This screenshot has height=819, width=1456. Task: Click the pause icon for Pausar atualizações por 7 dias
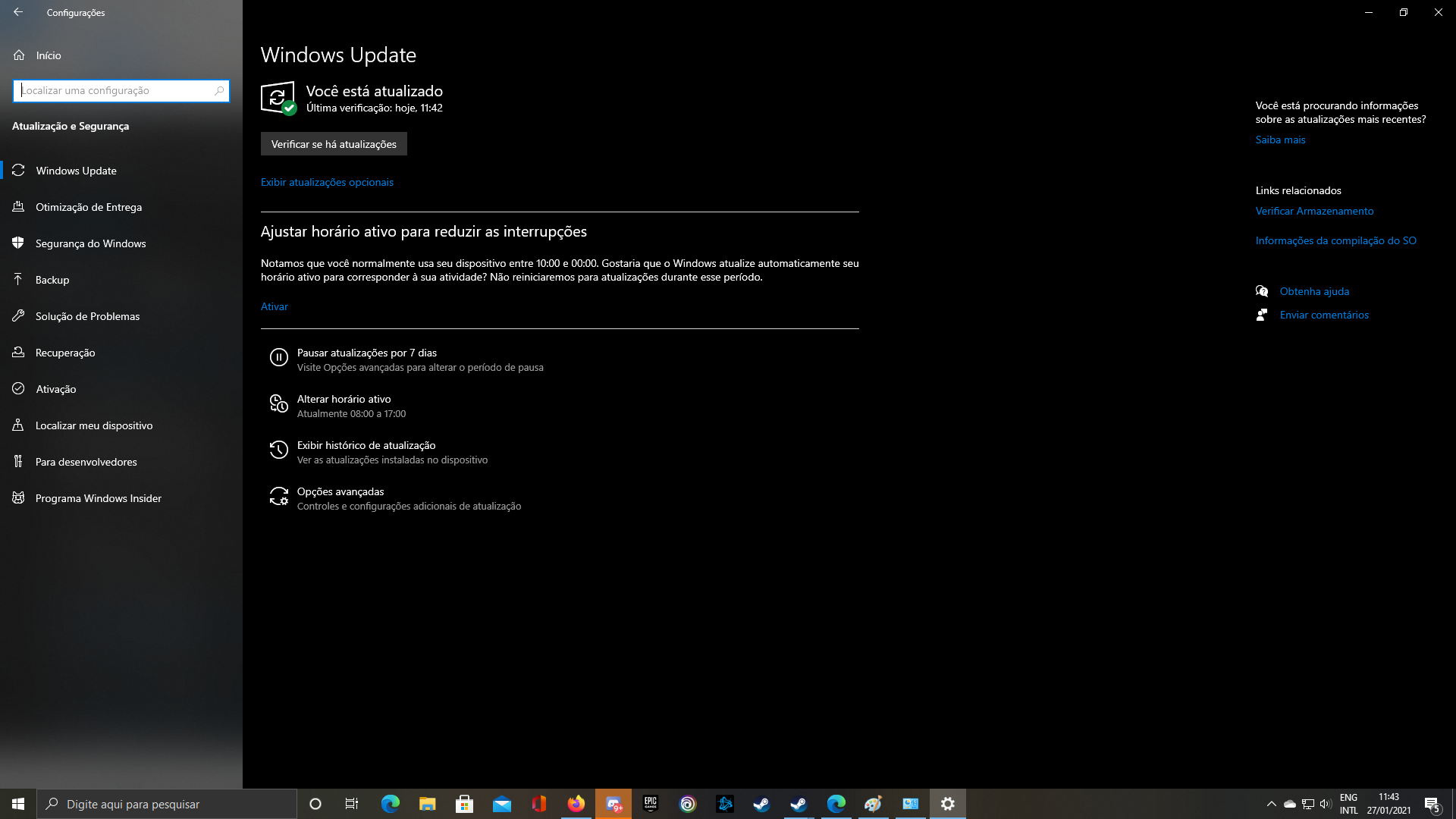tap(278, 357)
